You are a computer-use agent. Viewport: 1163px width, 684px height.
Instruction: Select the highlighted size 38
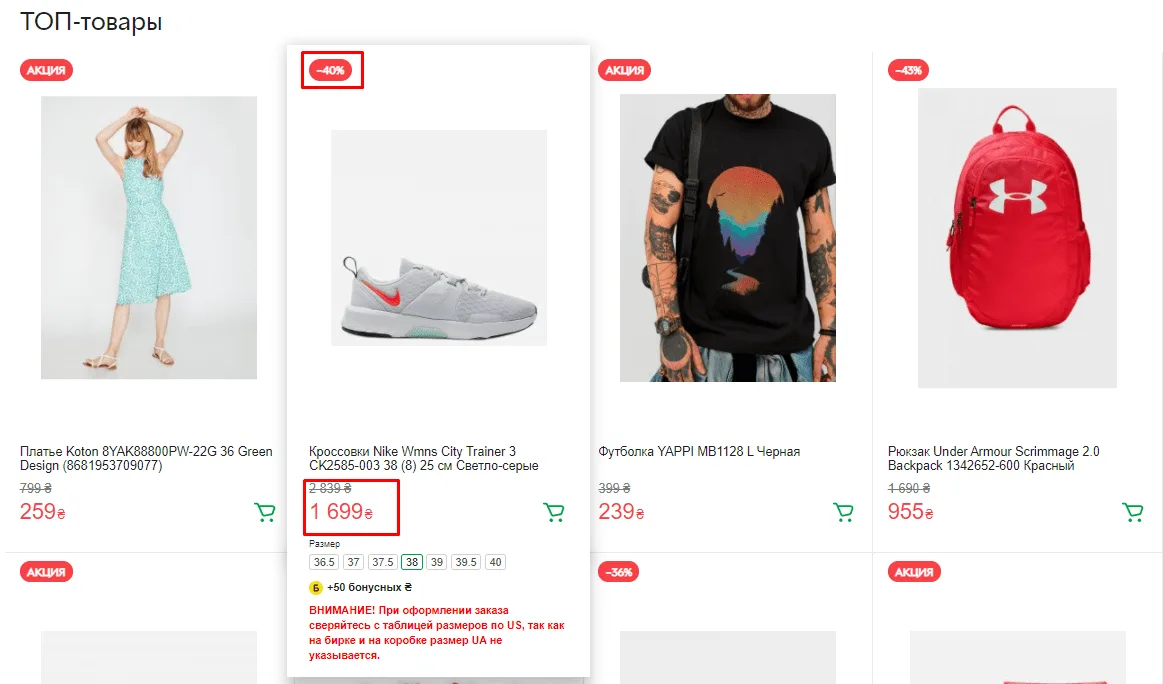[412, 562]
